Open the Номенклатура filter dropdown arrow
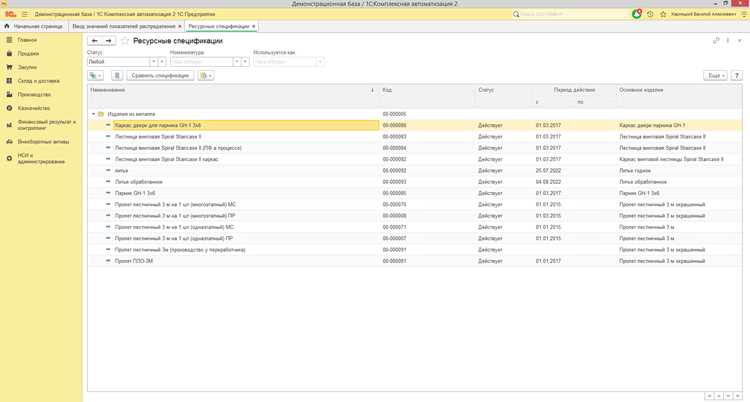Image resolution: width=750 pixels, height=402 pixels. (236, 62)
